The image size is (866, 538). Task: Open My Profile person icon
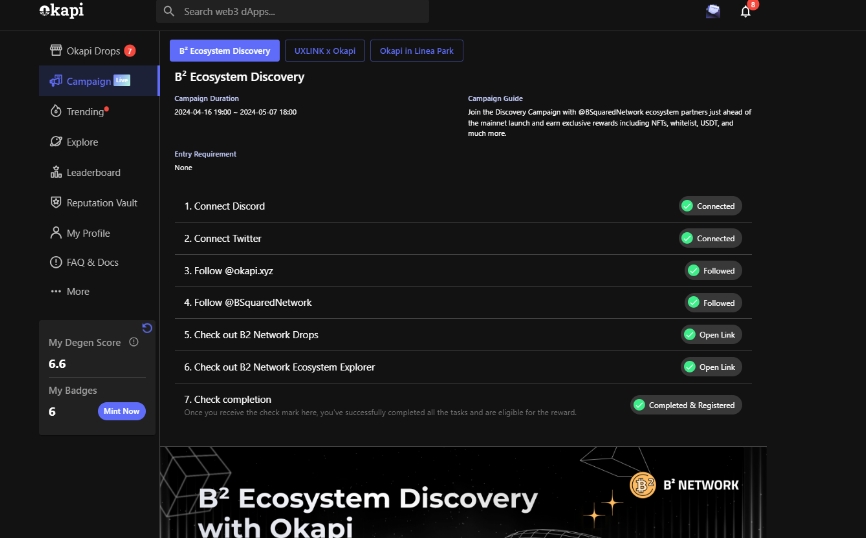56,233
